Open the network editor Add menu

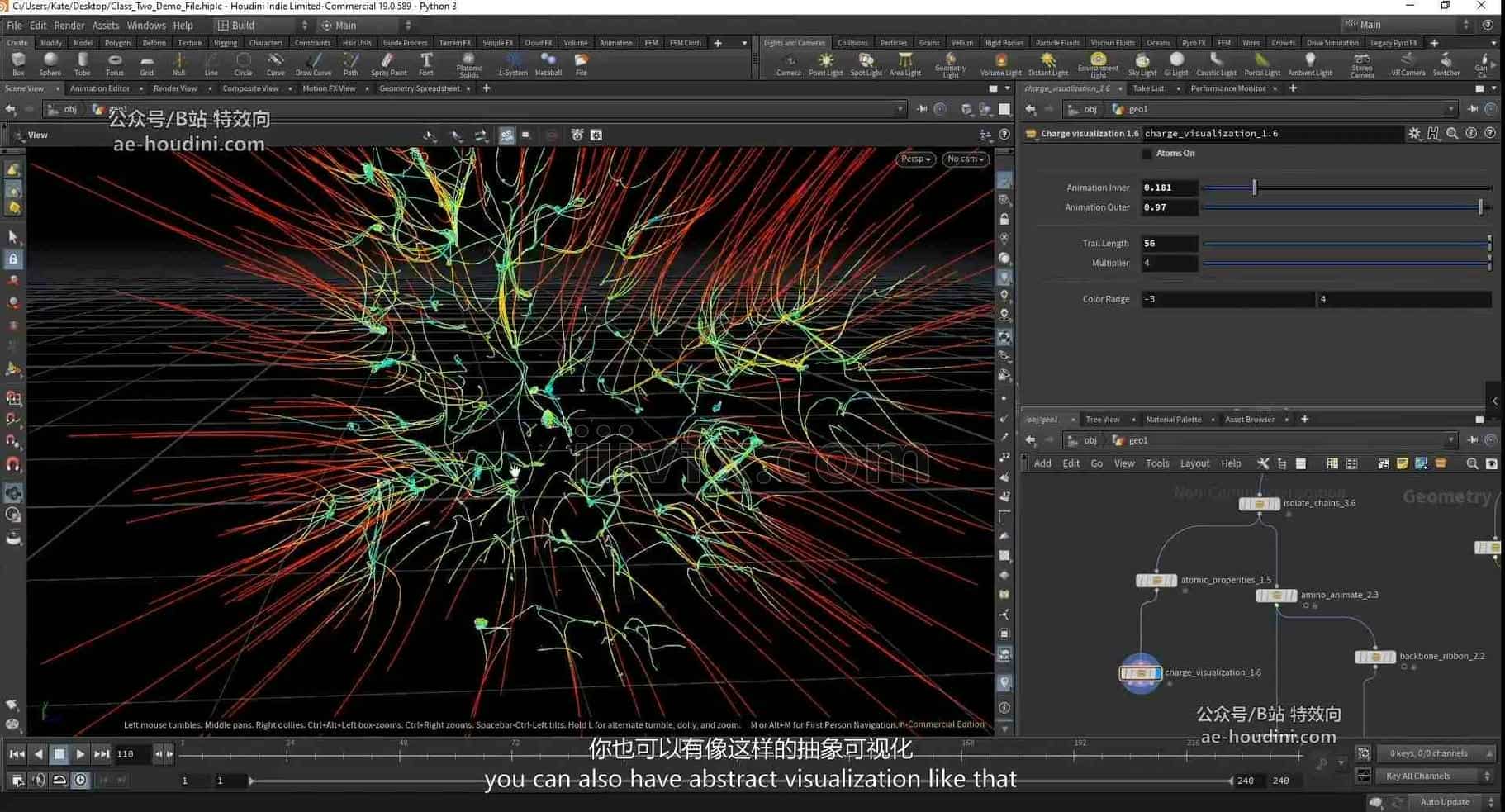pyautogui.click(x=1042, y=463)
